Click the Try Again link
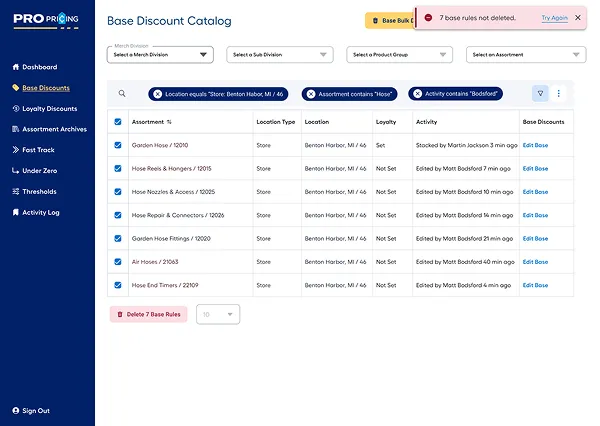Image resolution: width=600 pixels, height=426 pixels. coord(554,18)
